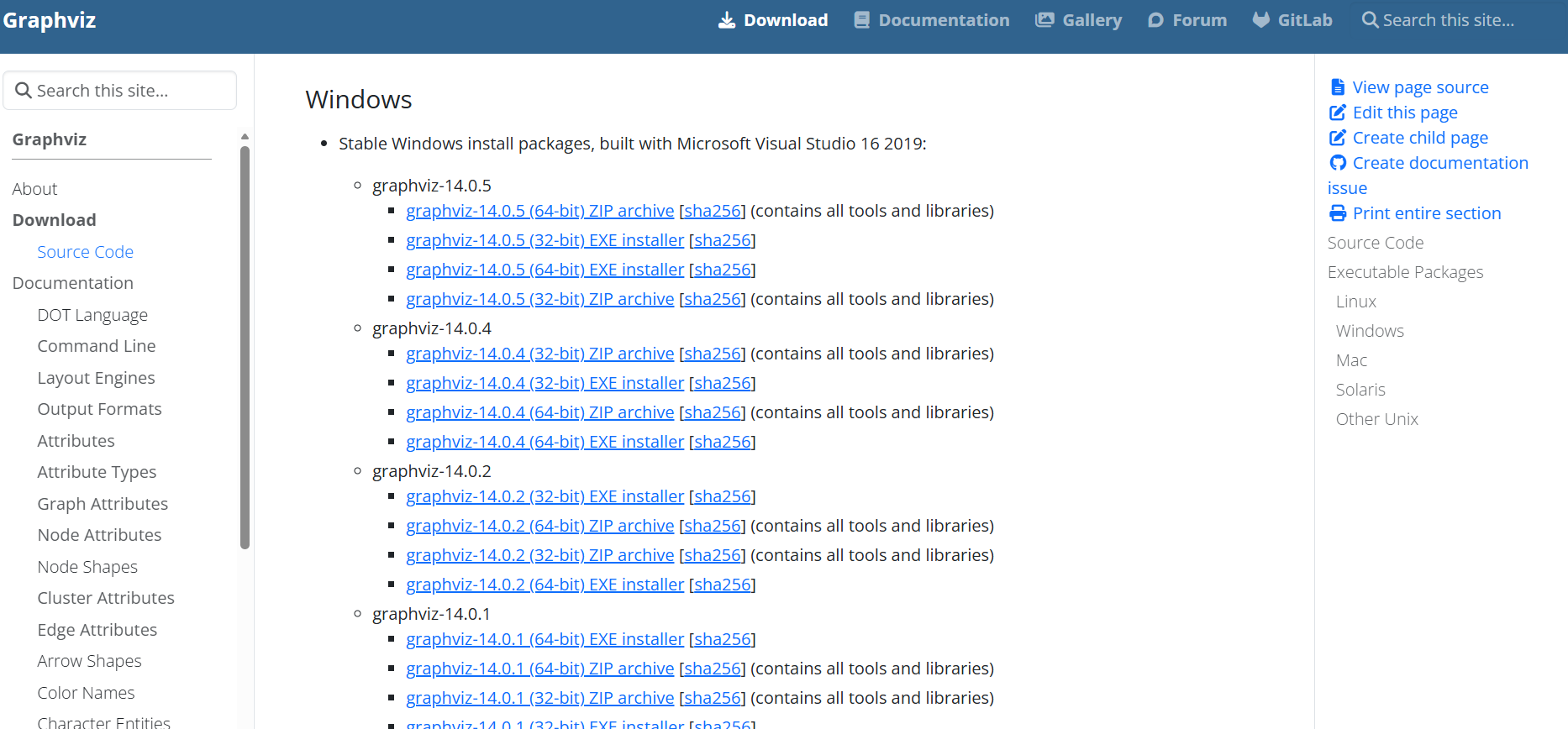
Task: Open Layout Engines in sidebar navigation
Action: click(x=96, y=378)
